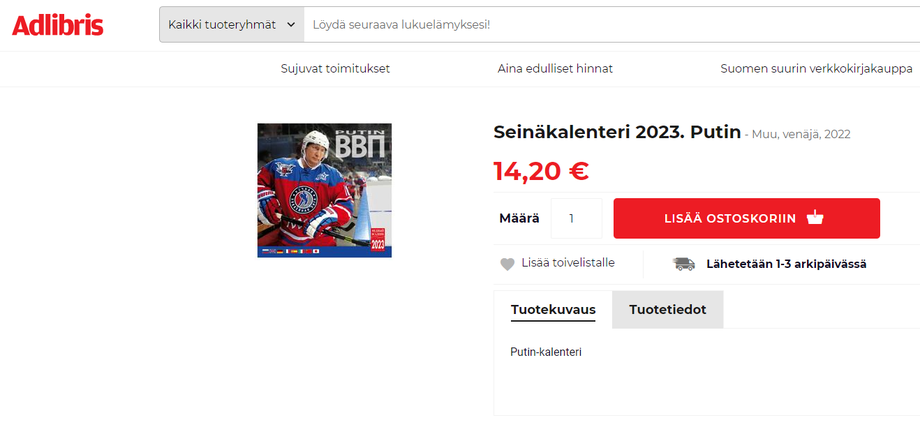Select the Suomen suurin verkkokirjakauppa link

816,69
